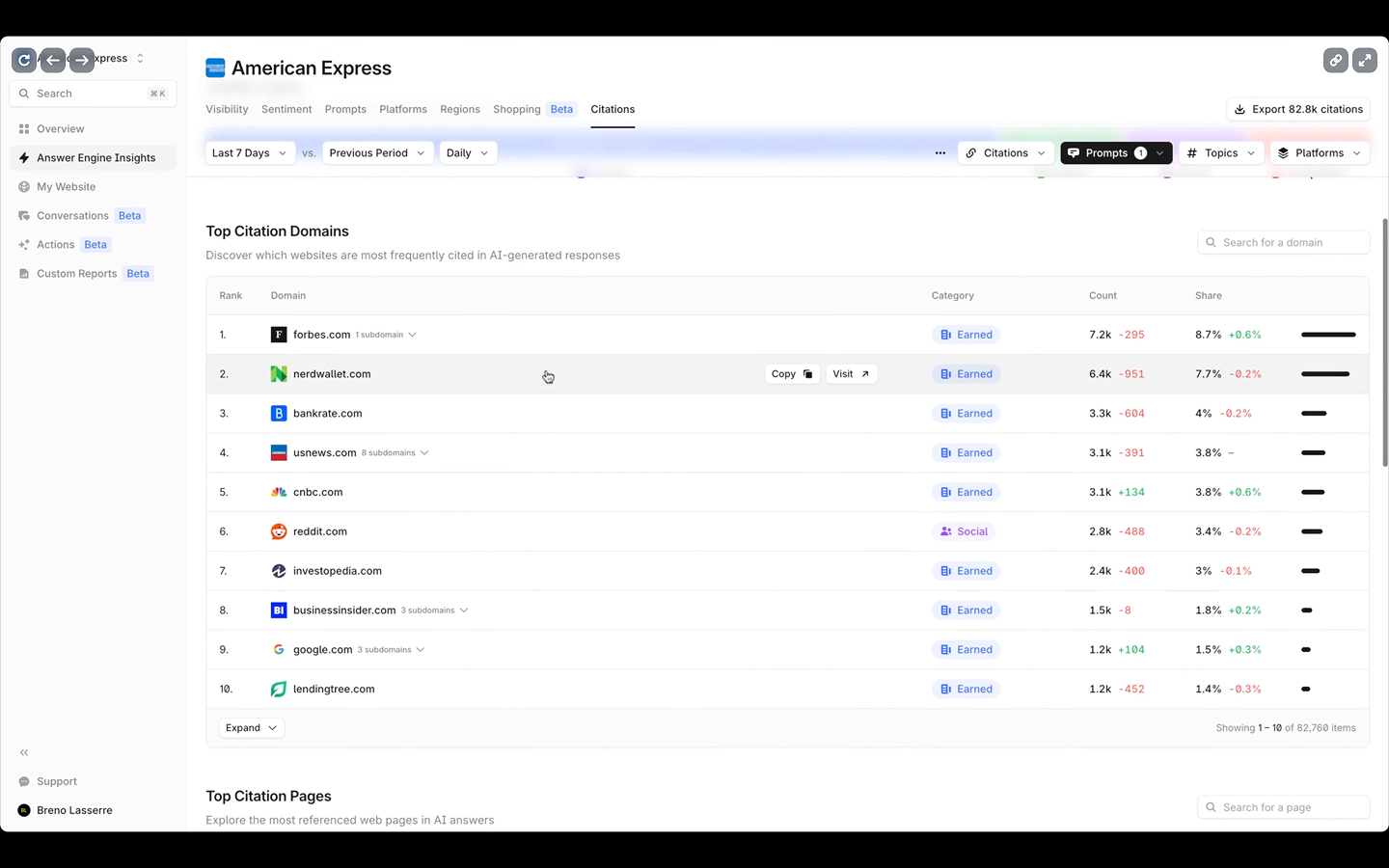Screen dimensions: 1389x868
Task: Open Conversations in the sidebar
Action: (x=94, y=215)
